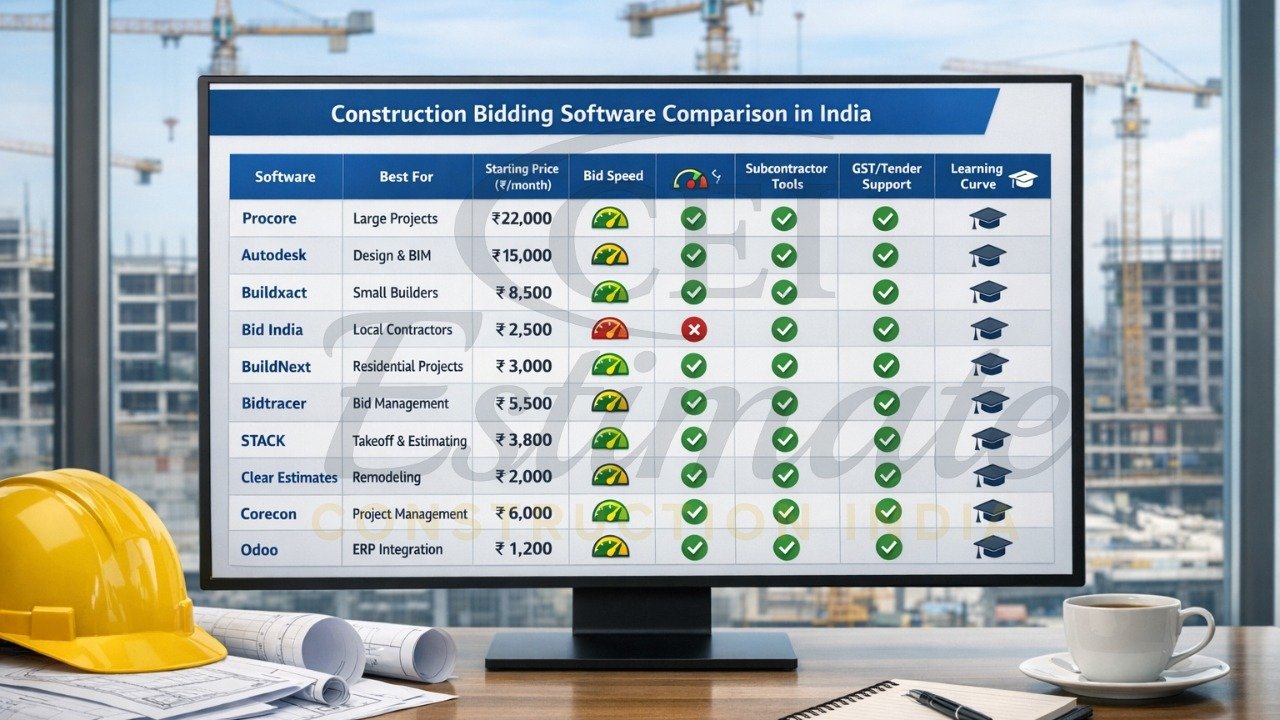Click the Learning Curve cap for BuildNext
The width and height of the screenshot is (1280, 720).
tap(990, 365)
